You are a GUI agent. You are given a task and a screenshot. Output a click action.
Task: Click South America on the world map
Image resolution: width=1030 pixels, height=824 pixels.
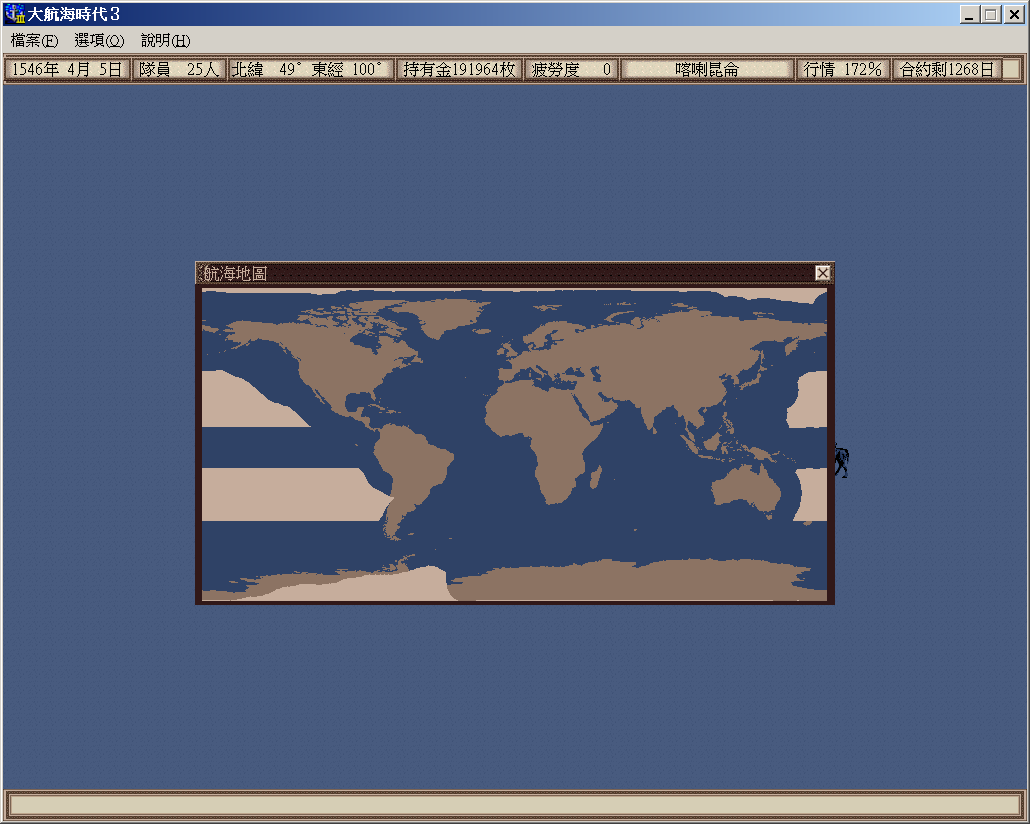(408, 470)
